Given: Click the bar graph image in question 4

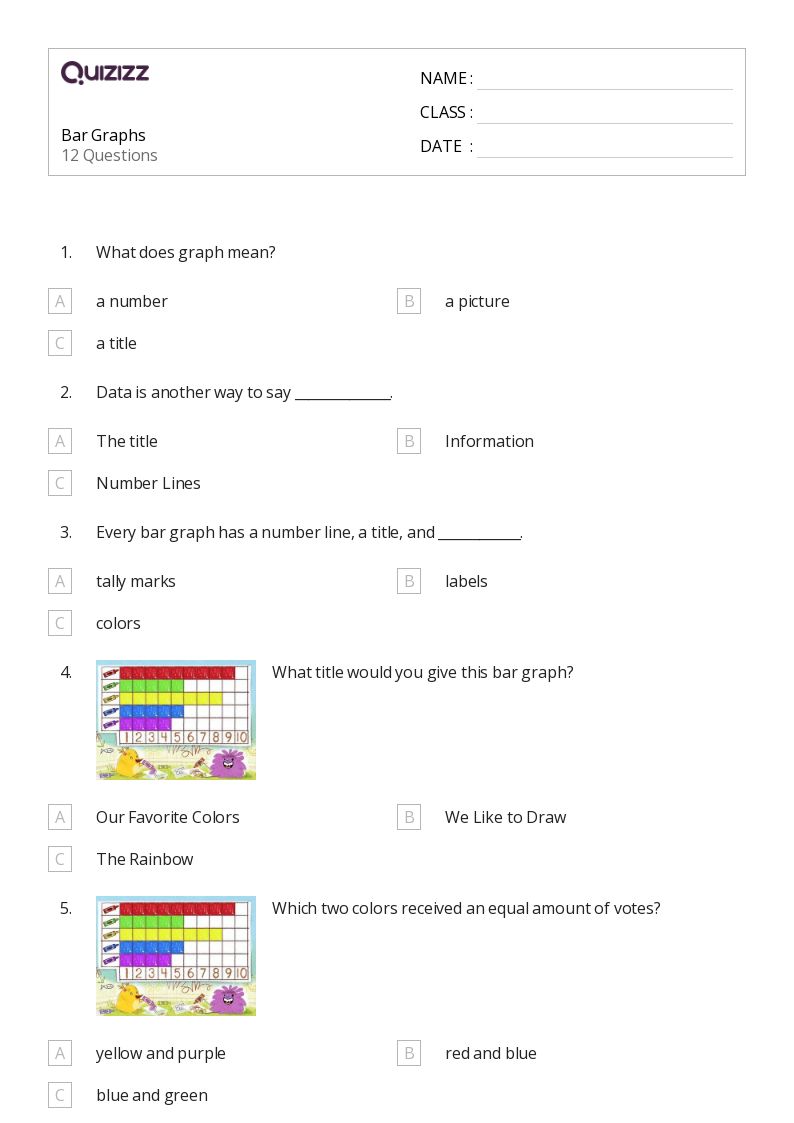Looking at the screenshot, I should point(176,720).
